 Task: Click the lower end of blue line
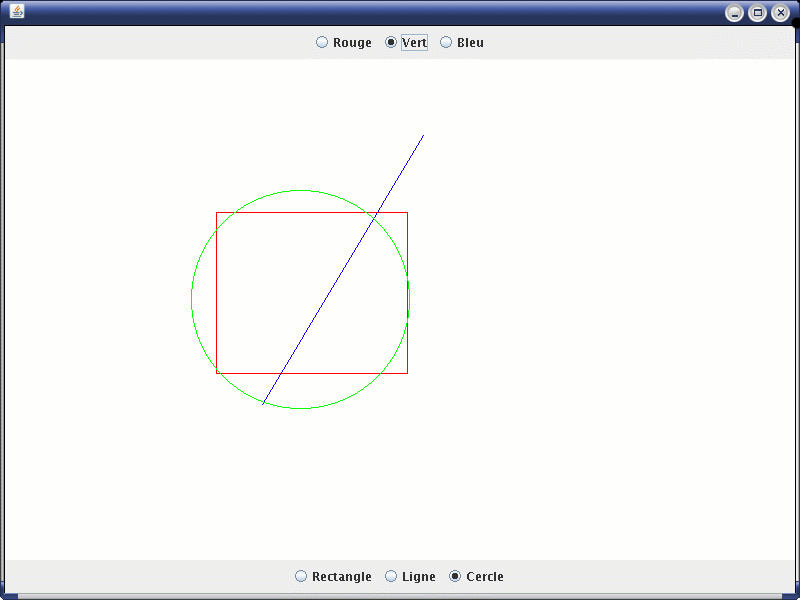263,404
